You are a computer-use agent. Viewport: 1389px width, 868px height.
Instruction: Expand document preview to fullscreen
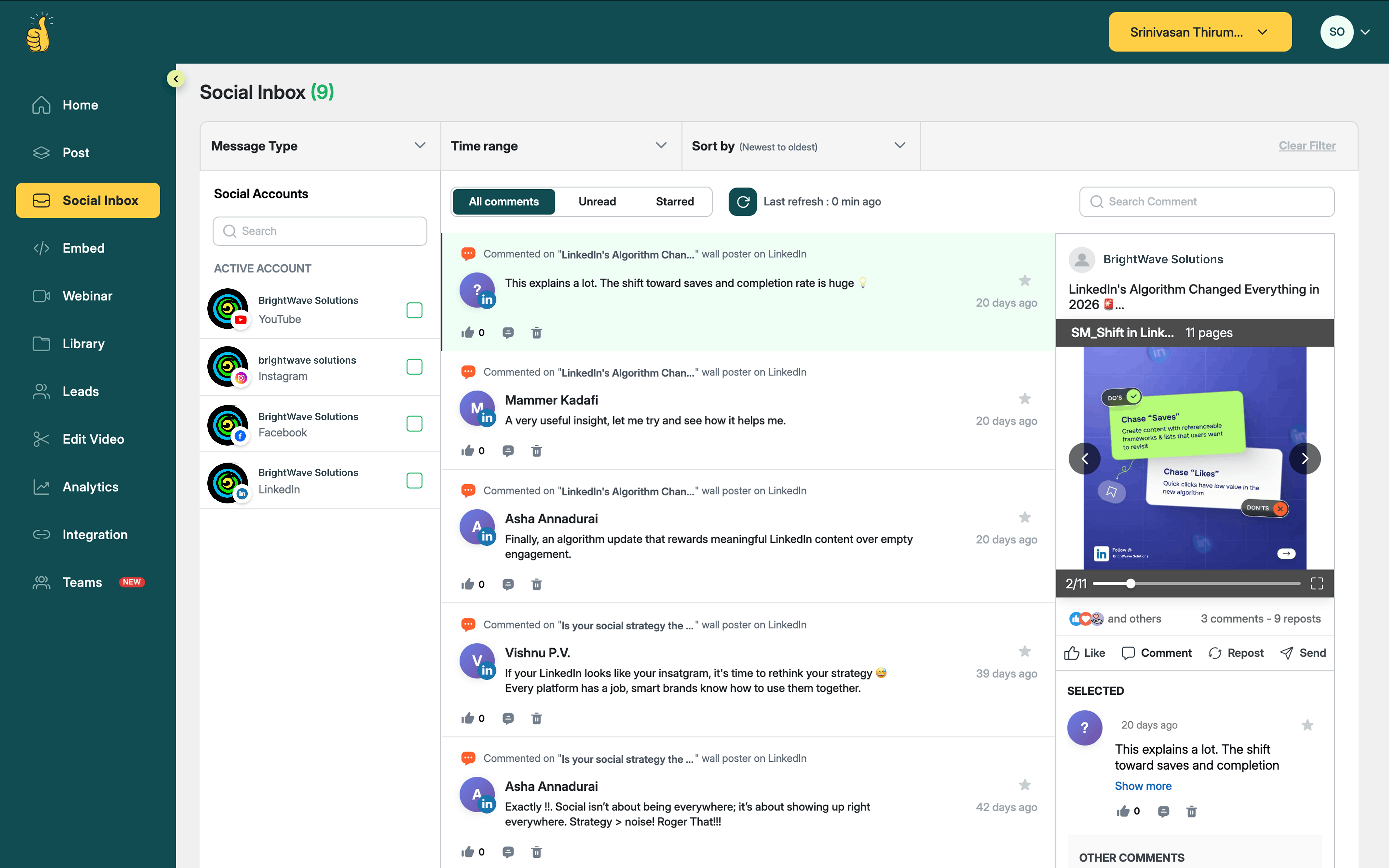coord(1317,584)
